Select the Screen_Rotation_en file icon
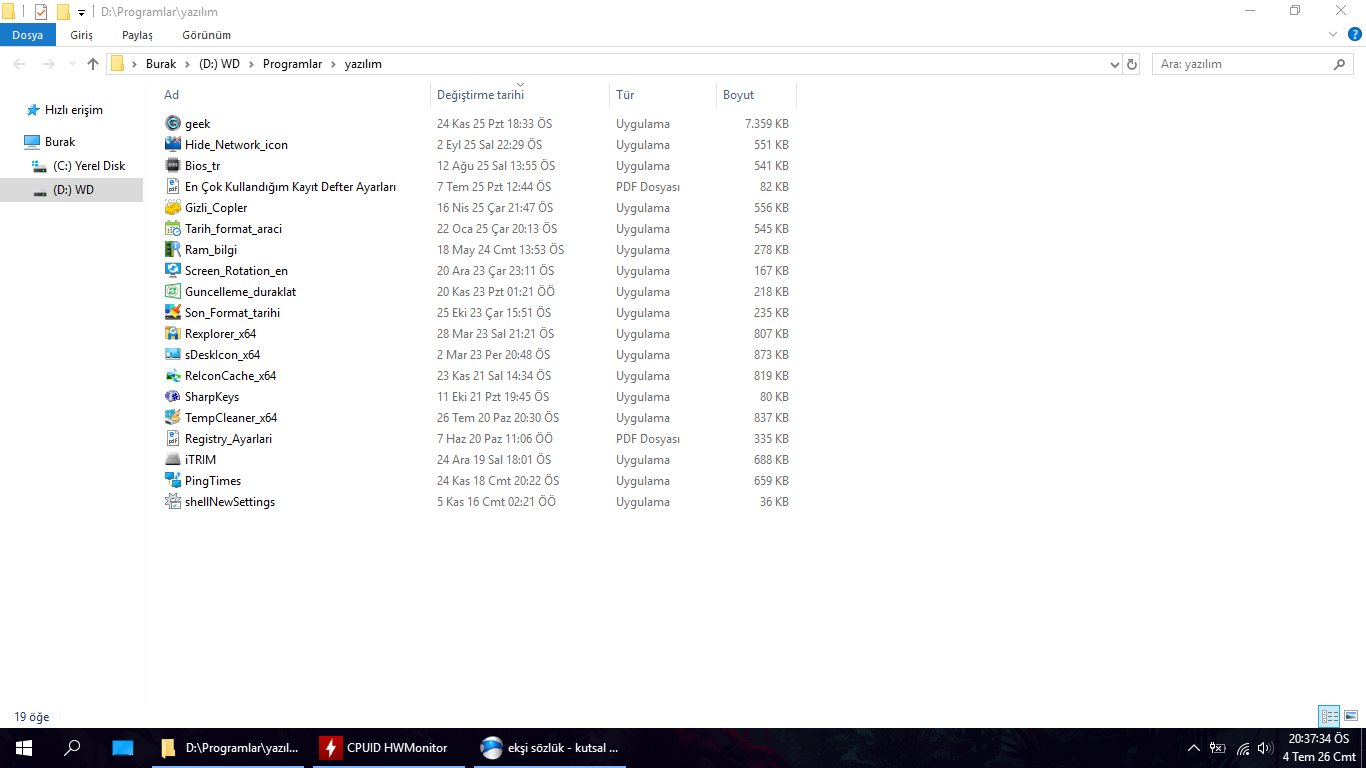 pyautogui.click(x=173, y=271)
